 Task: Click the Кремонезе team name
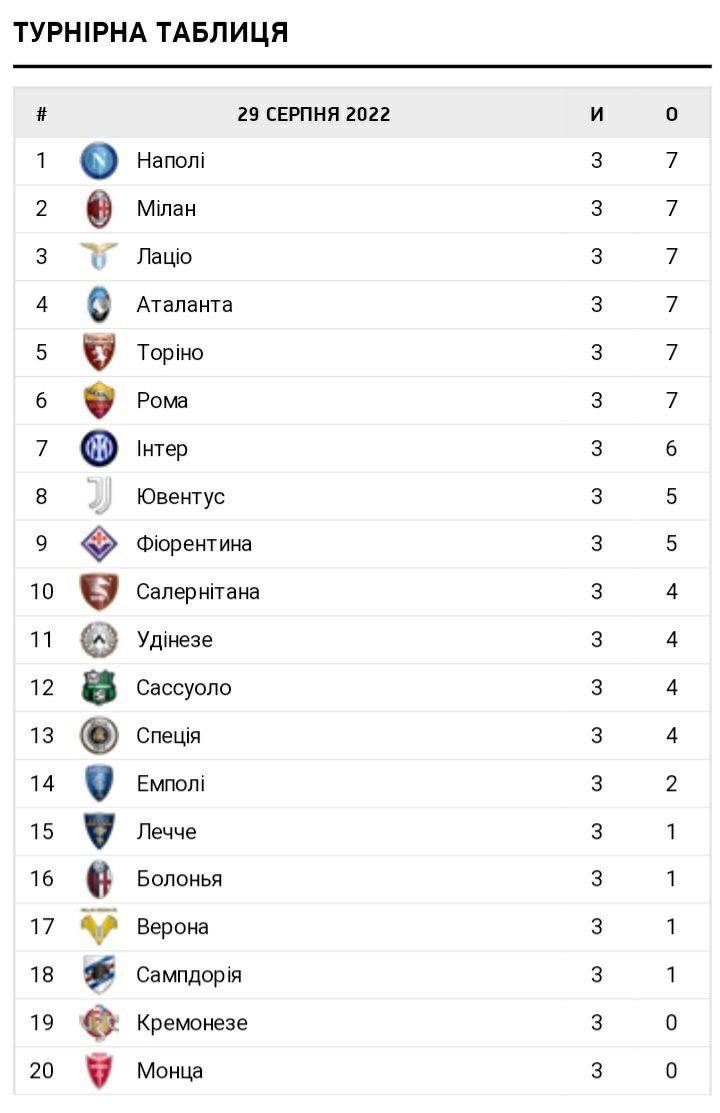click(192, 1023)
